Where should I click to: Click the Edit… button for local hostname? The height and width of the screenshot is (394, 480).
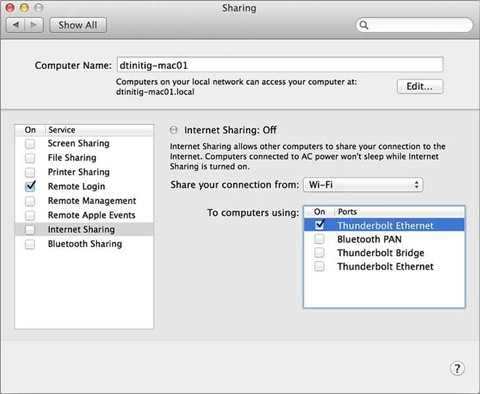(420, 87)
